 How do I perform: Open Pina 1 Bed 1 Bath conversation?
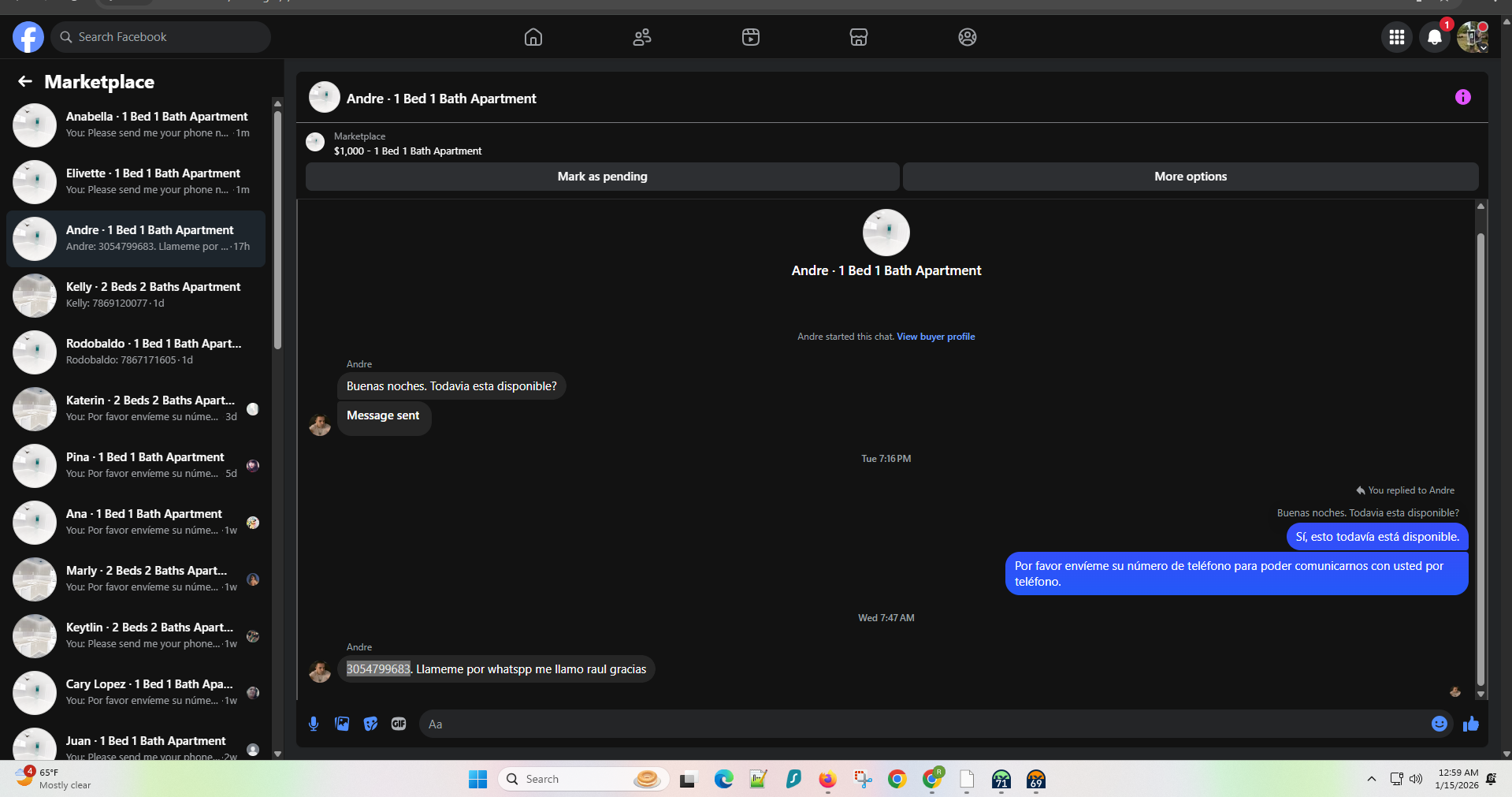tap(136, 466)
